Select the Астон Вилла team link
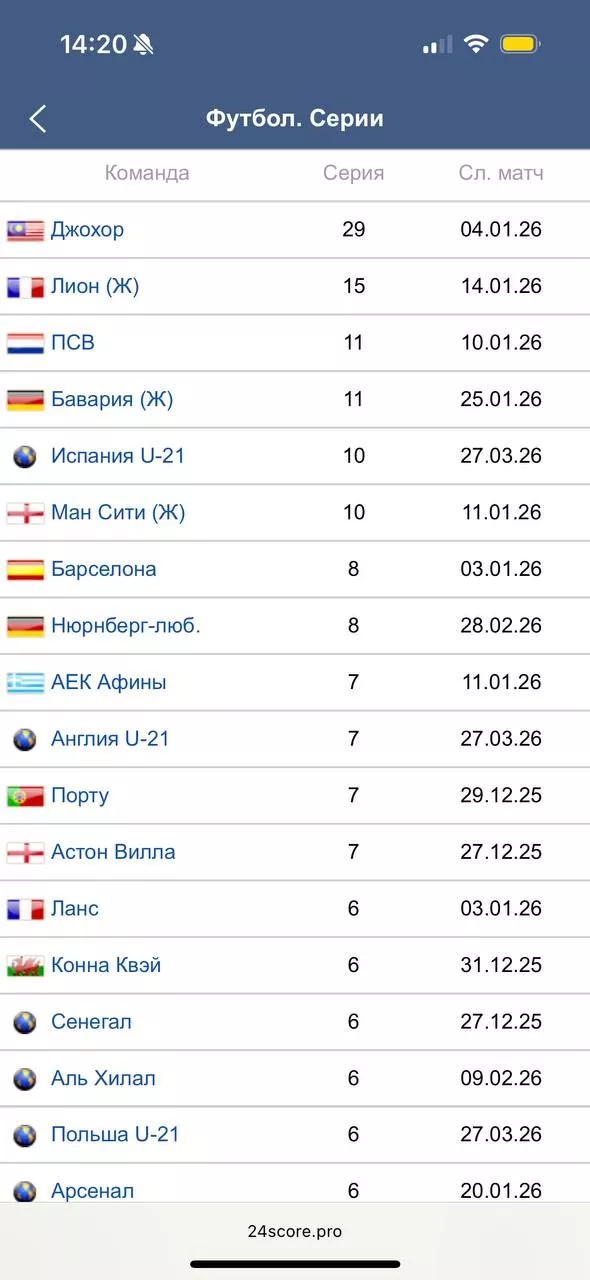This screenshot has width=590, height=1280. pyautogui.click(x=113, y=851)
